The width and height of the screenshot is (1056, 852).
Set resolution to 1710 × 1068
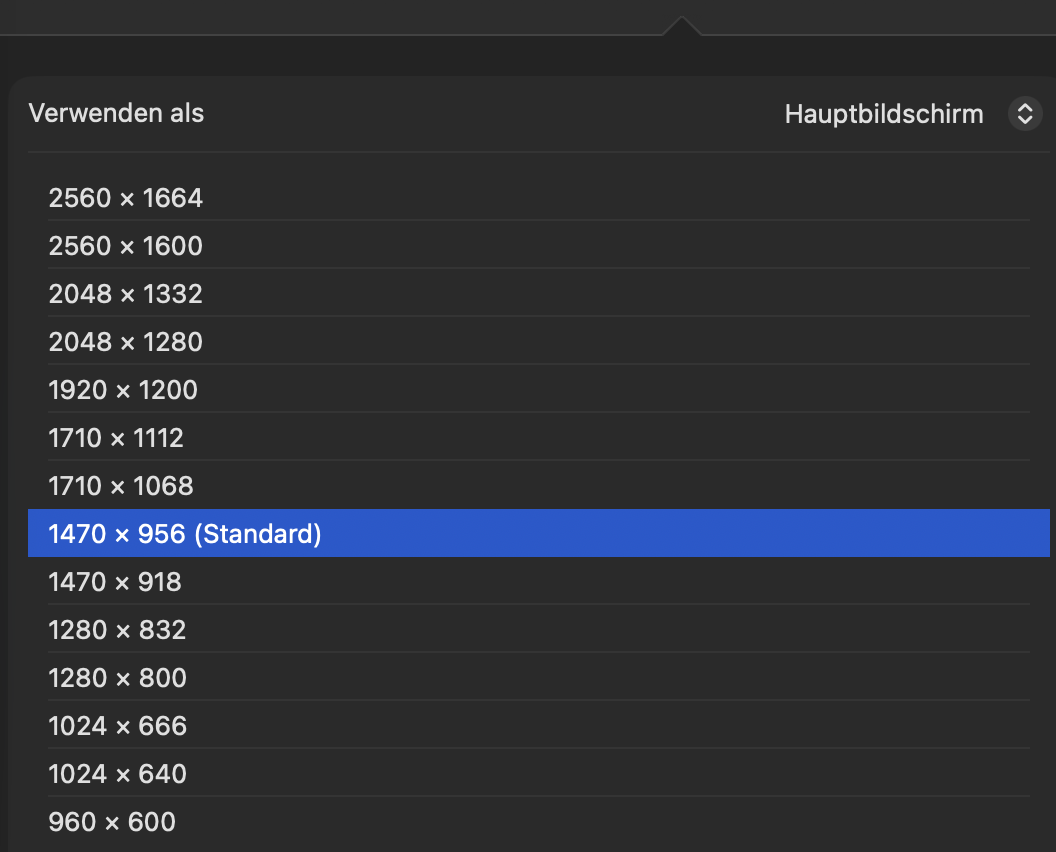pos(121,486)
